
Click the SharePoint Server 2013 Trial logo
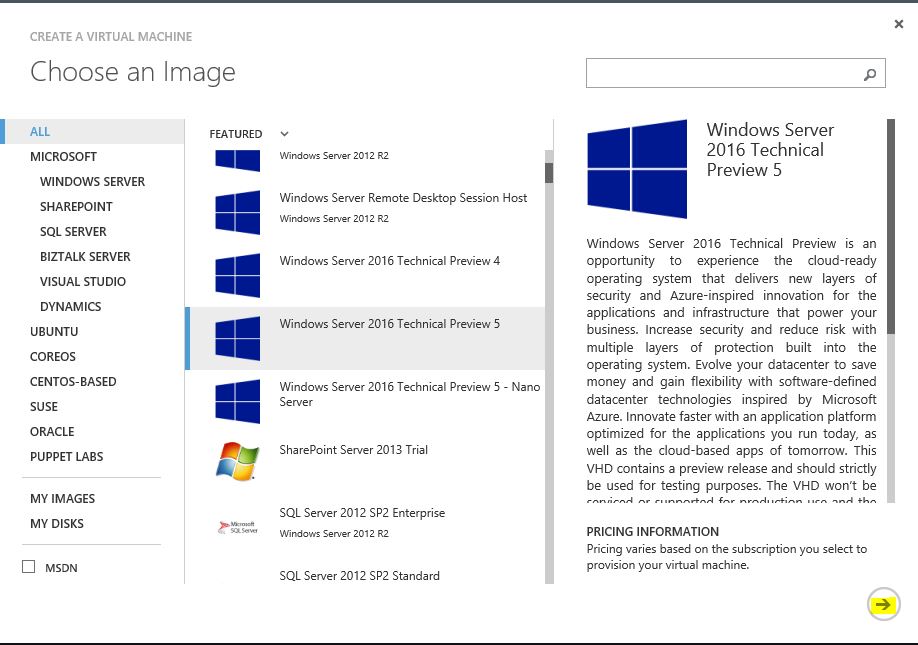238,461
